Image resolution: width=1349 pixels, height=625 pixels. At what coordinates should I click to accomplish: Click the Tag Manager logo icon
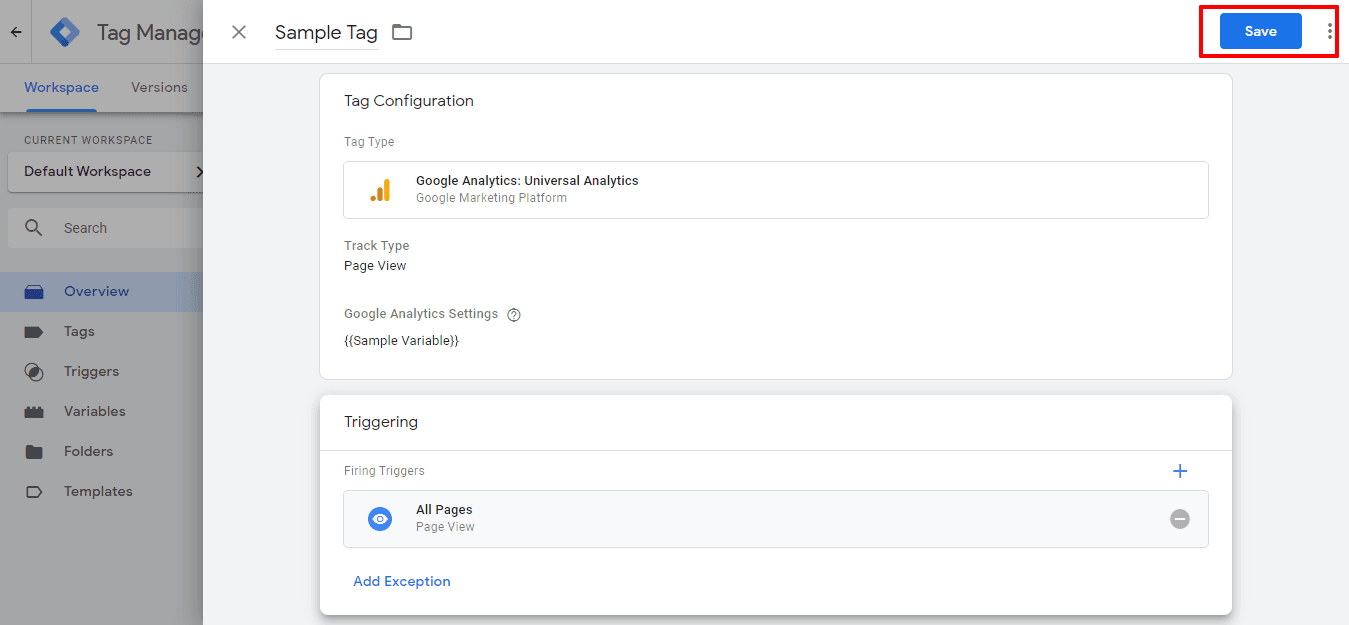(66, 32)
